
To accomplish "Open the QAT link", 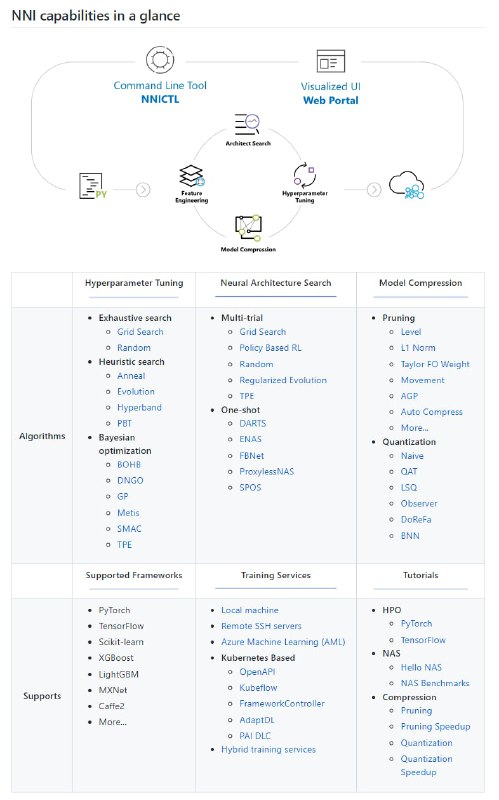I will coord(409,471).
